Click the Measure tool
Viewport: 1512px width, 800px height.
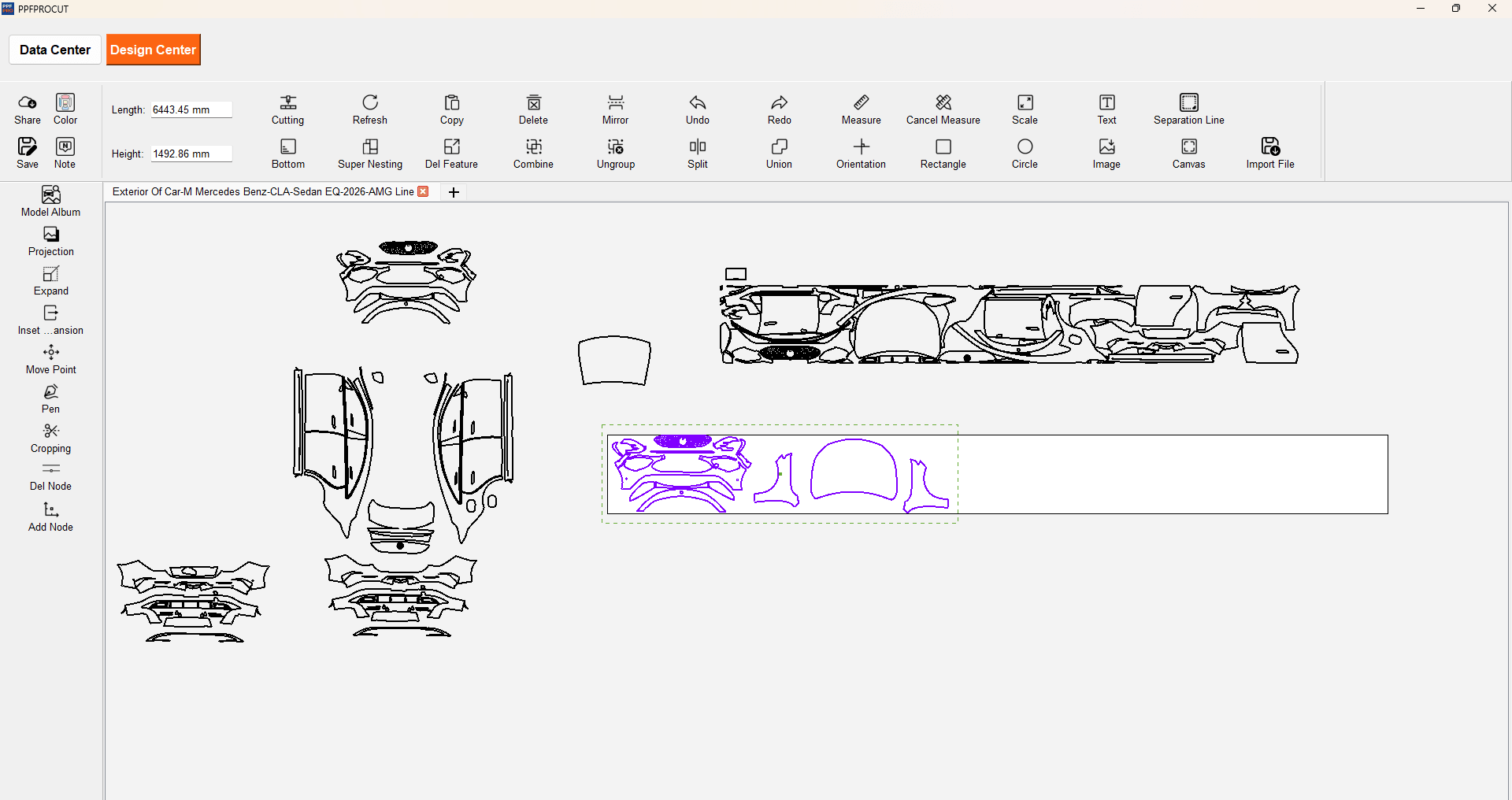(861, 103)
